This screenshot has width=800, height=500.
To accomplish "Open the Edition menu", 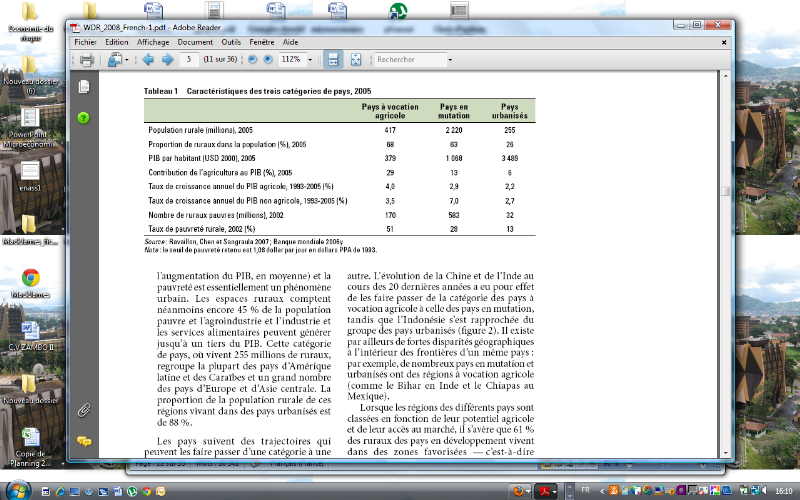I will click(x=117, y=42).
